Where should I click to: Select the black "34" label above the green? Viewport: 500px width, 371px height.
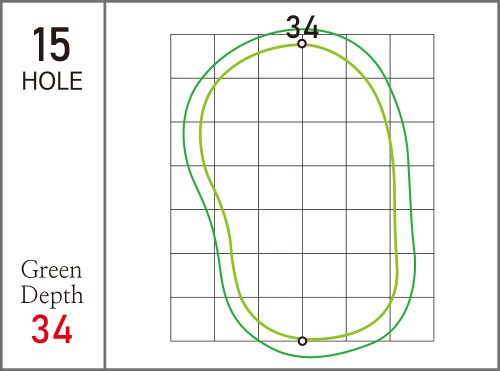coord(302,27)
